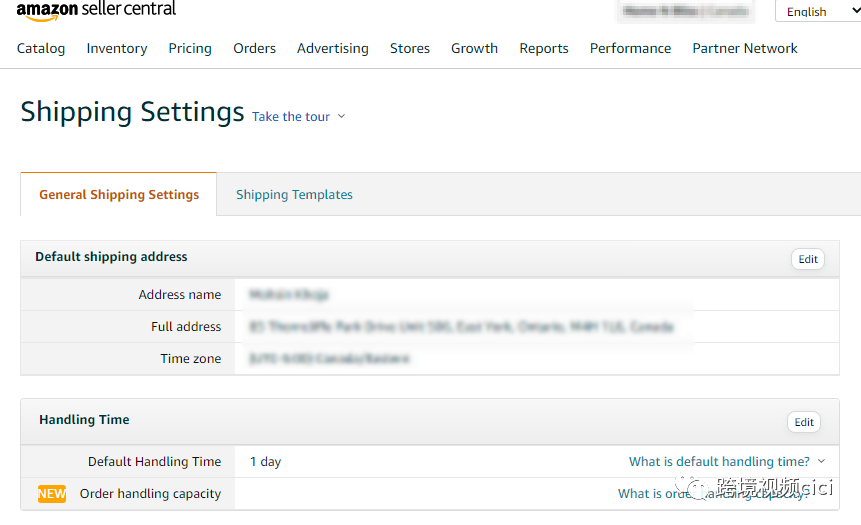
Task: Click the orange NEW badge icon
Action: pyautogui.click(x=52, y=494)
